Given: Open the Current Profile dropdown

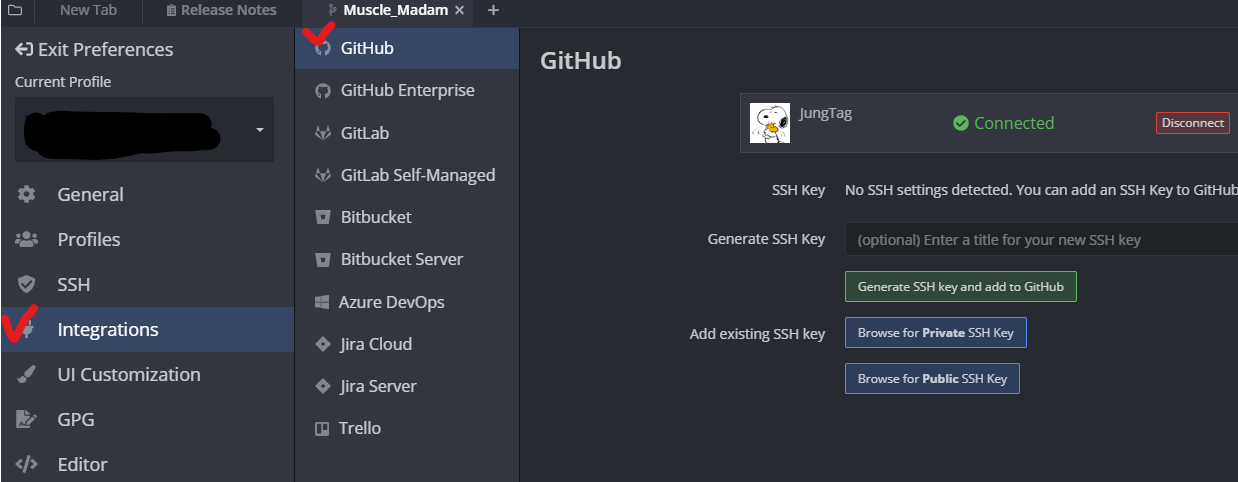Looking at the screenshot, I should coord(144,129).
